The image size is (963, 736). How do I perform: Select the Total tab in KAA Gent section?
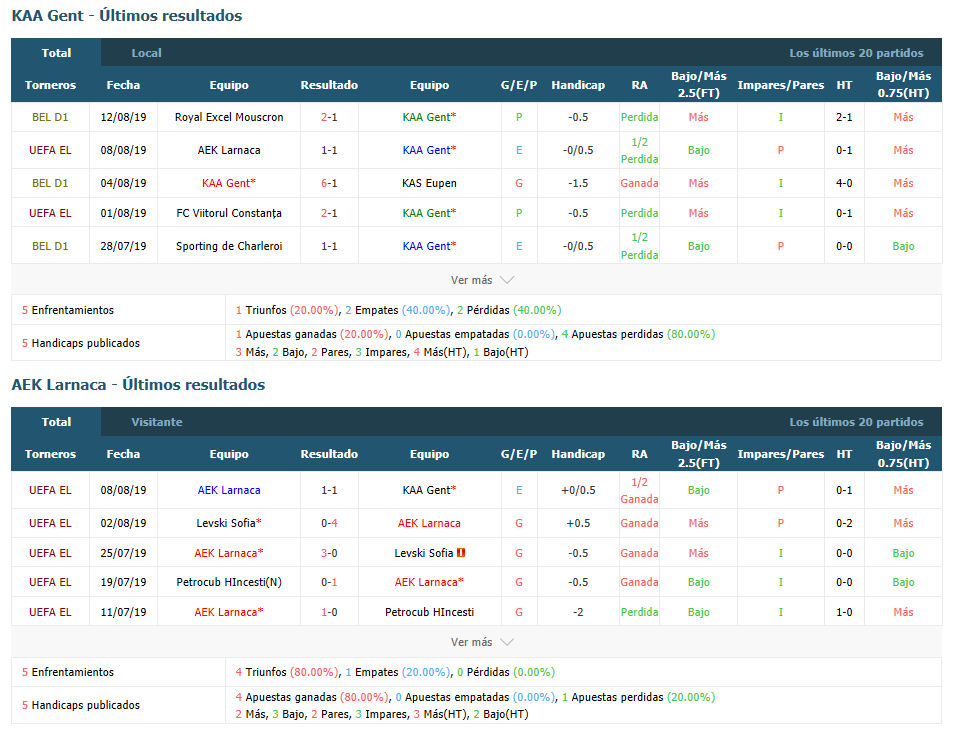pyautogui.click(x=56, y=53)
